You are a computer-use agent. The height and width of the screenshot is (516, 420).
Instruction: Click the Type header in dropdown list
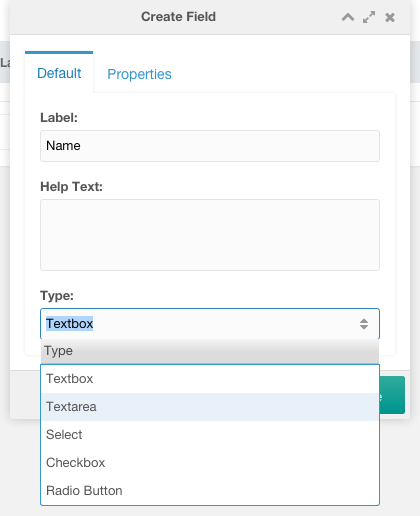pyautogui.click(x=210, y=351)
